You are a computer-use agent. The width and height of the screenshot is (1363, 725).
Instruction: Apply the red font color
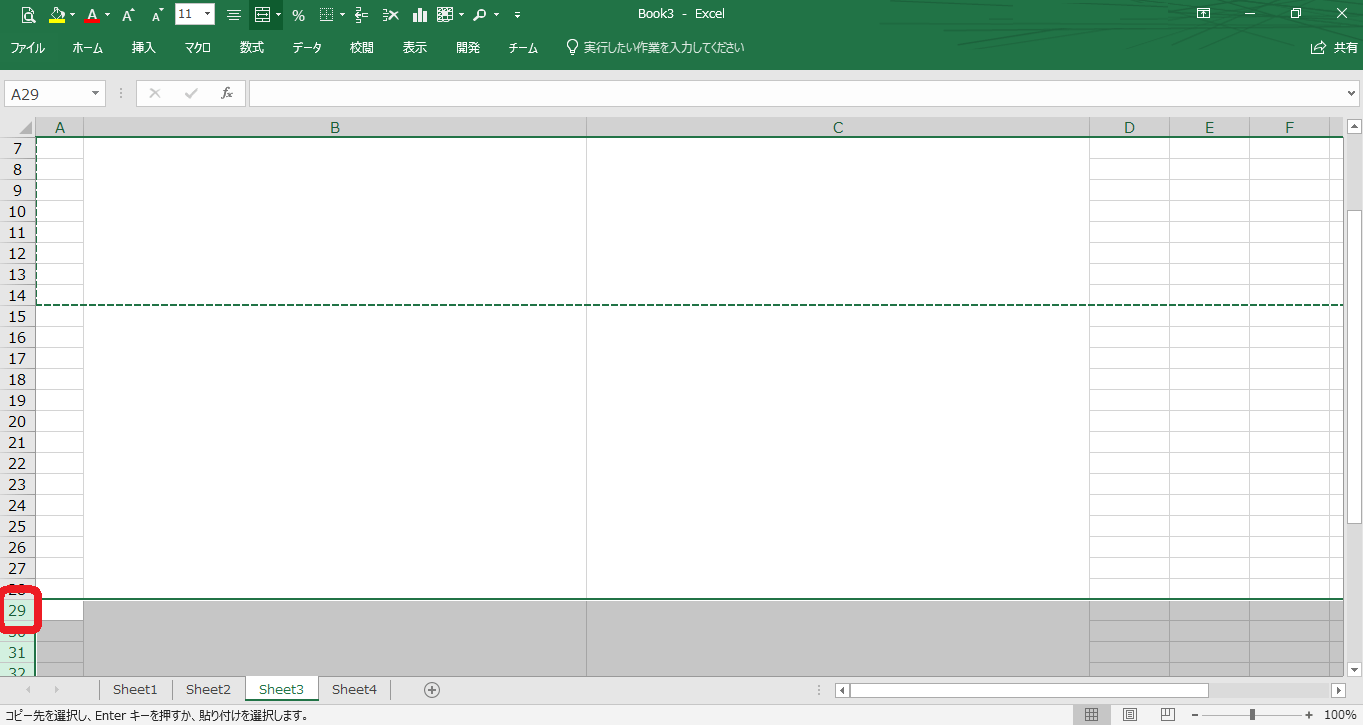[92, 15]
